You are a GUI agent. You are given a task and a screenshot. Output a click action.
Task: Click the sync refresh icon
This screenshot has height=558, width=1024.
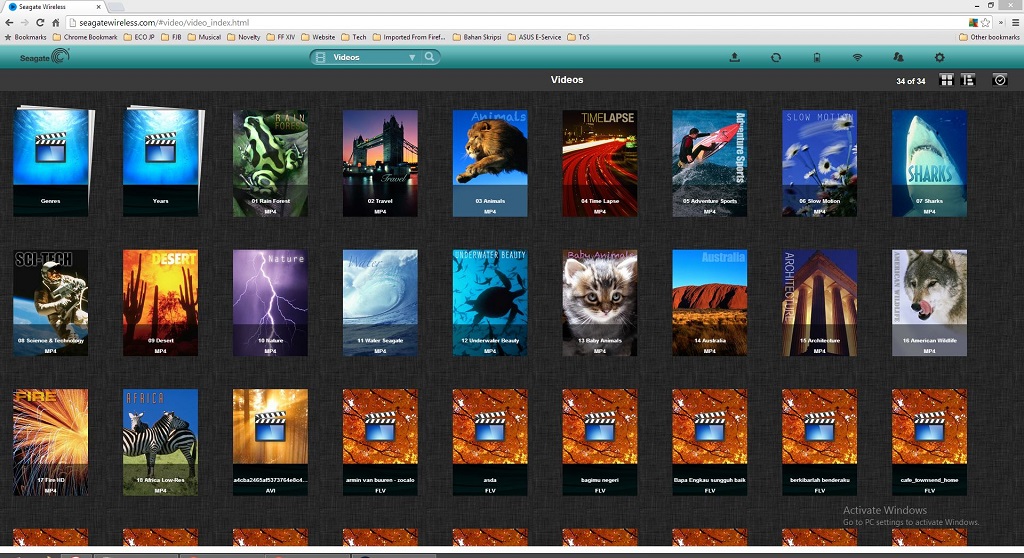click(x=776, y=58)
